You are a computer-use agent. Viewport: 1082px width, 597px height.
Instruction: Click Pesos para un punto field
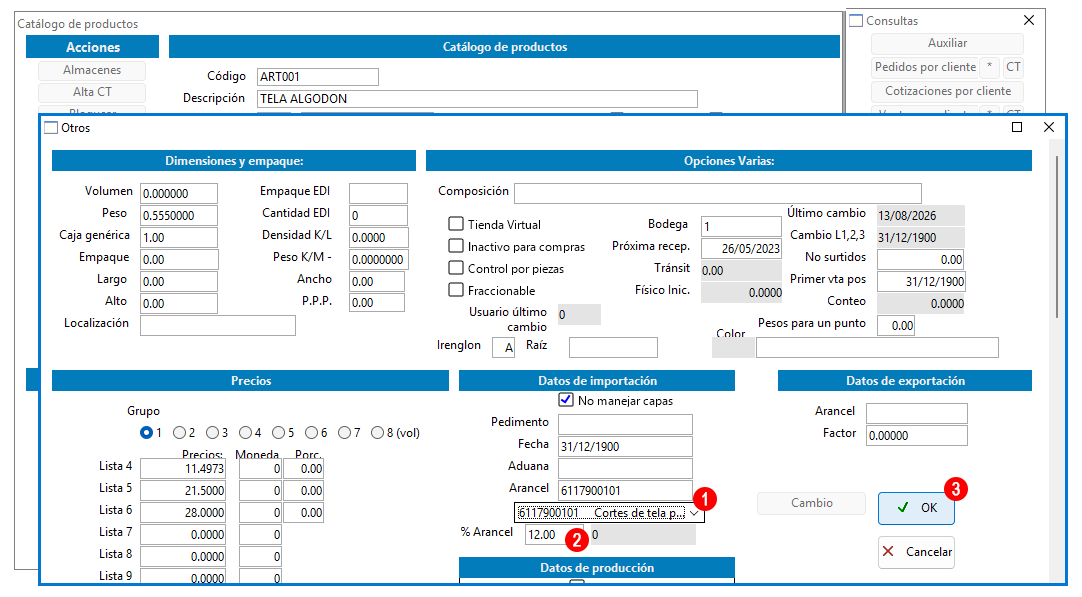click(896, 326)
